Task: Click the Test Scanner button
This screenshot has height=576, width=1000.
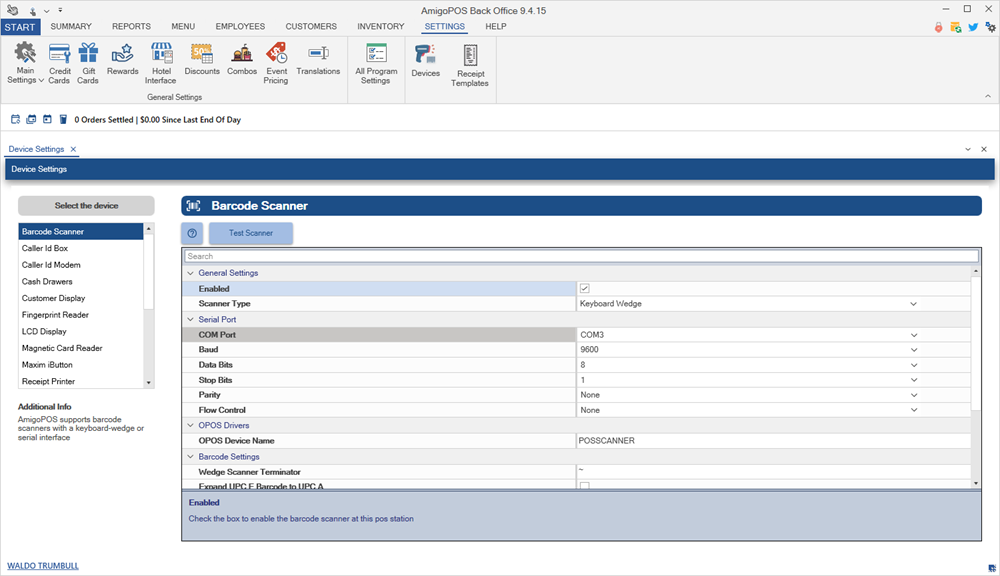Action: (x=251, y=233)
